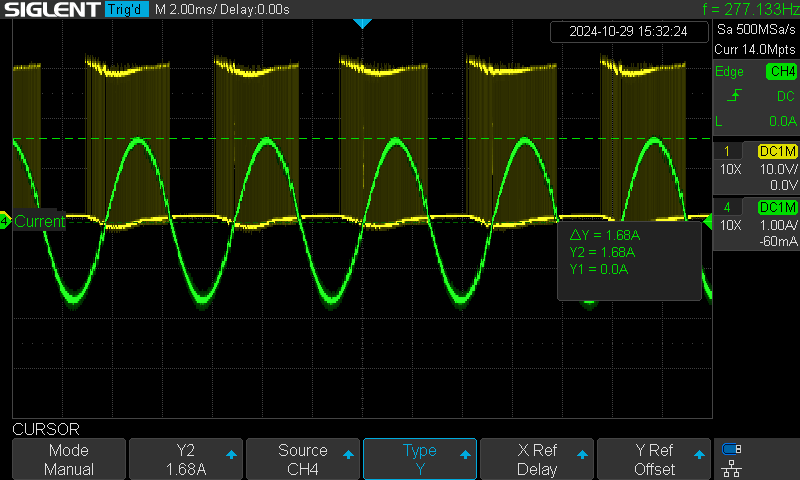Click the LAN network status icon
Viewport: 800px width, 480px height.
tap(732, 468)
